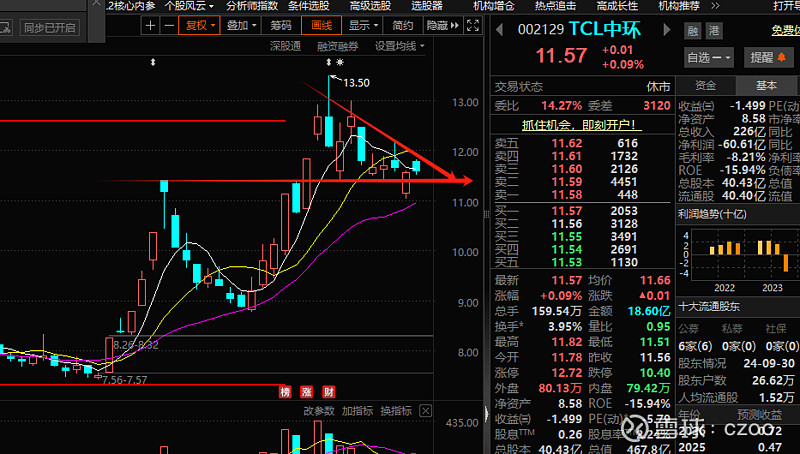Go to previous stock with left arrow
The image size is (800, 454).
499,30
